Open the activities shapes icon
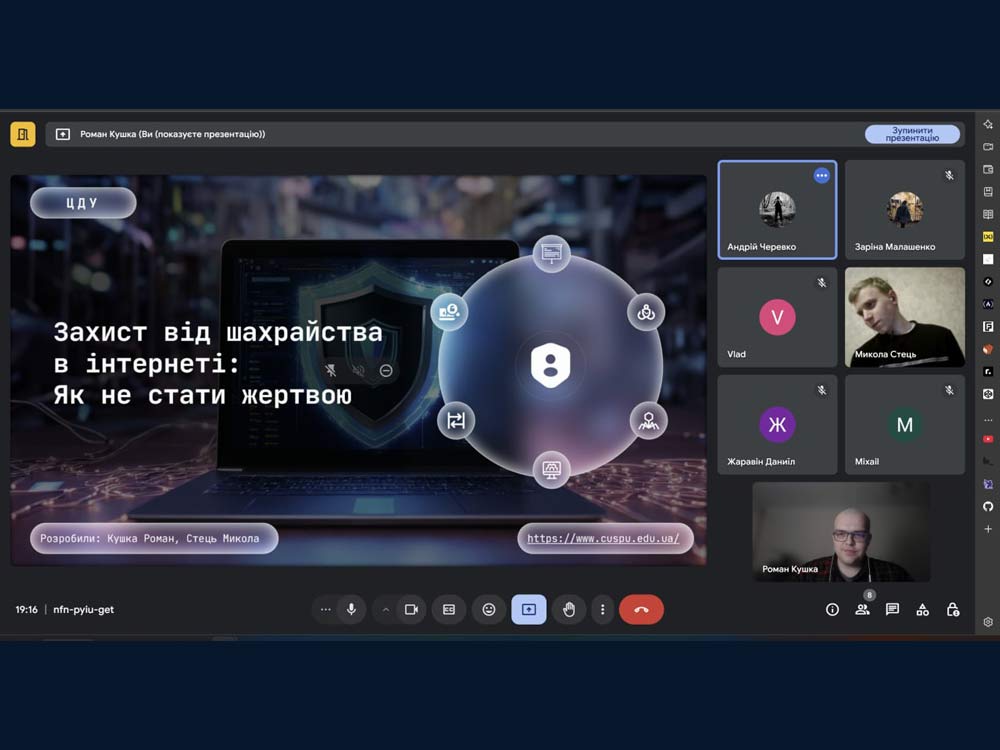This screenshot has width=1000, height=750. point(923,609)
